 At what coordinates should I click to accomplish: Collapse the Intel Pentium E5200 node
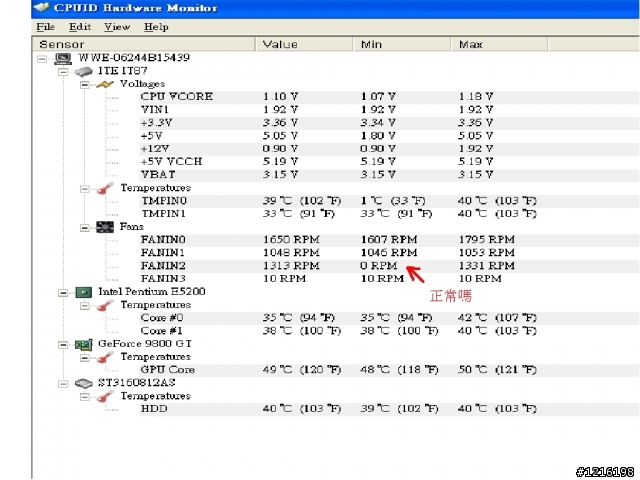pos(63,293)
